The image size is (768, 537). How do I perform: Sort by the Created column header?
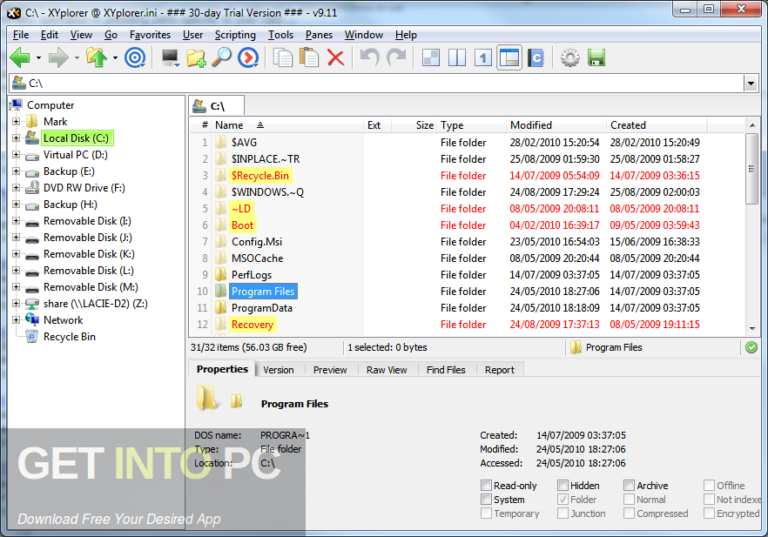pyautogui.click(x=656, y=125)
